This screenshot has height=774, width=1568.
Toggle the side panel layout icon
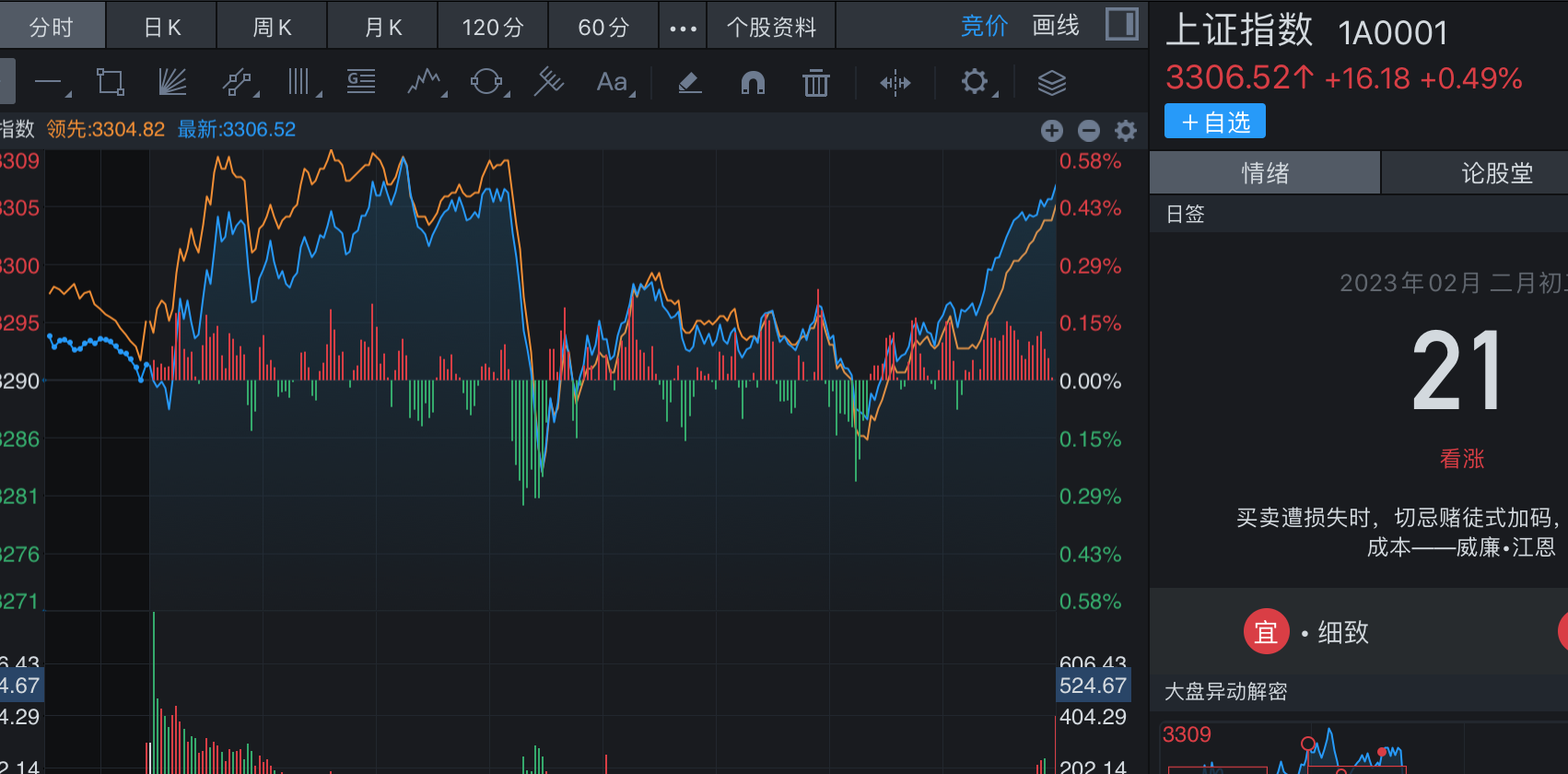point(1121,24)
